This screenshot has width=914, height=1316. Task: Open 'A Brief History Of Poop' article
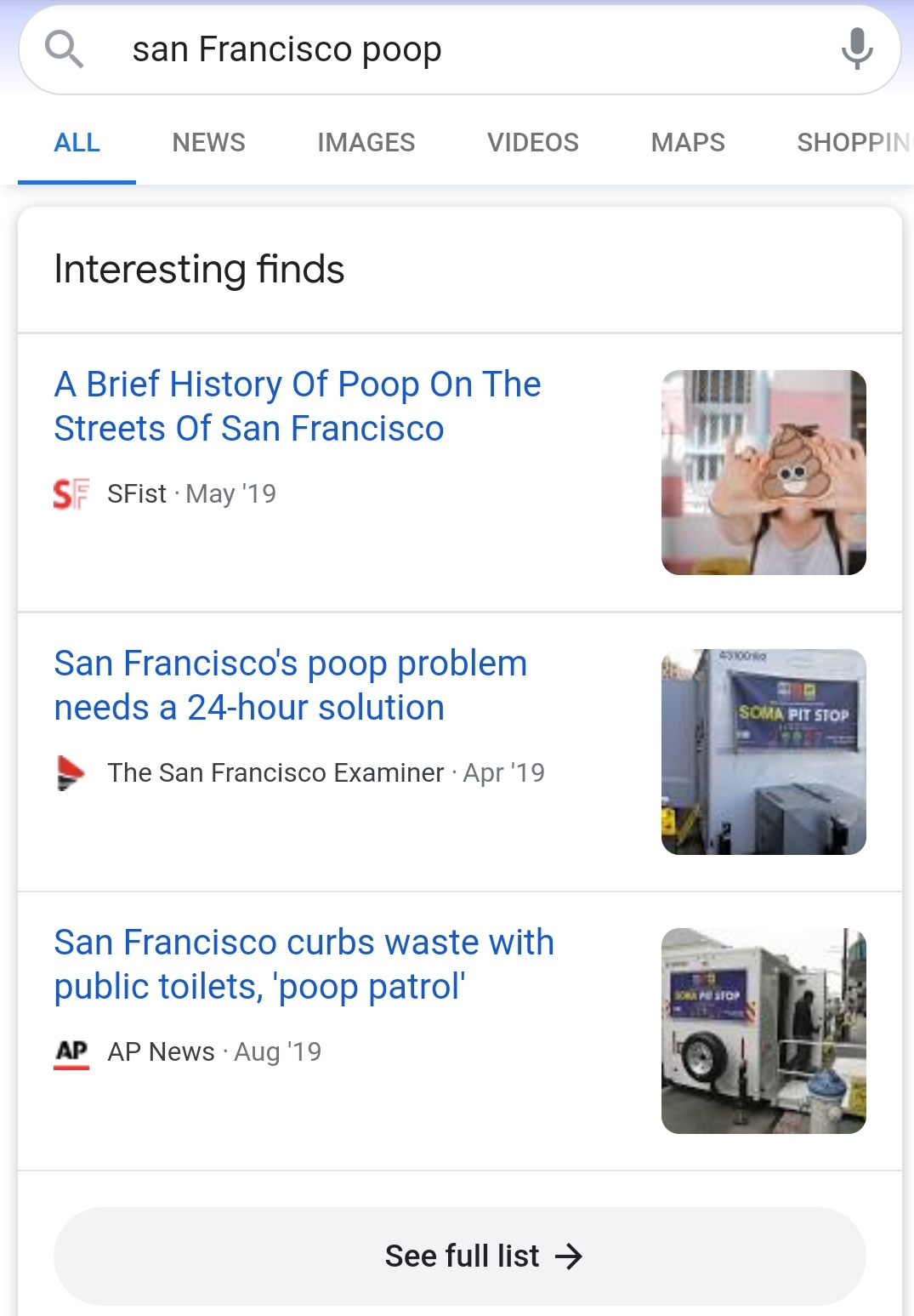(x=298, y=407)
